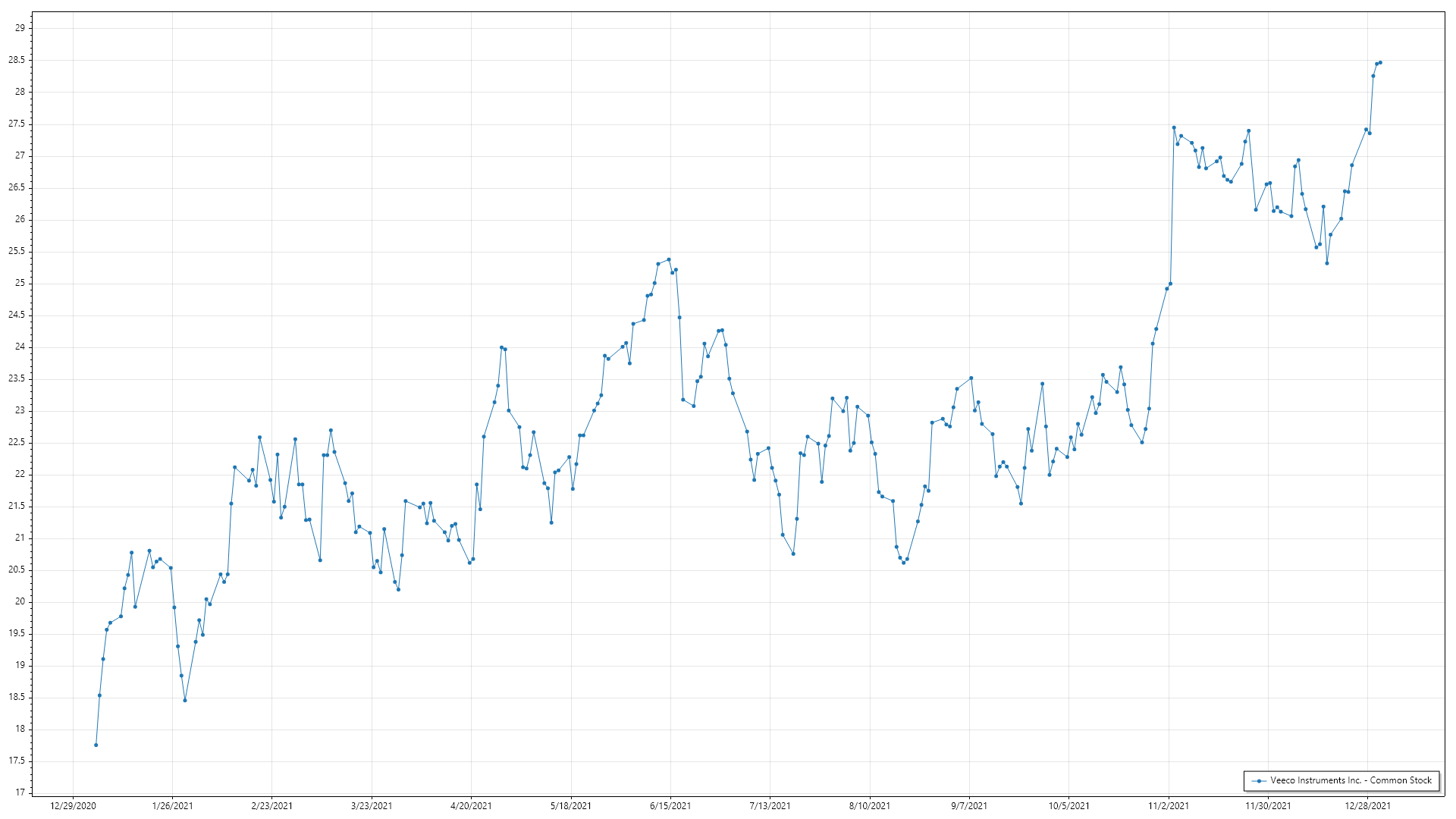Image resolution: width=1456 pixels, height=819 pixels.
Task: Select the 4/20/2021 x-axis date label
Action: click(x=471, y=805)
